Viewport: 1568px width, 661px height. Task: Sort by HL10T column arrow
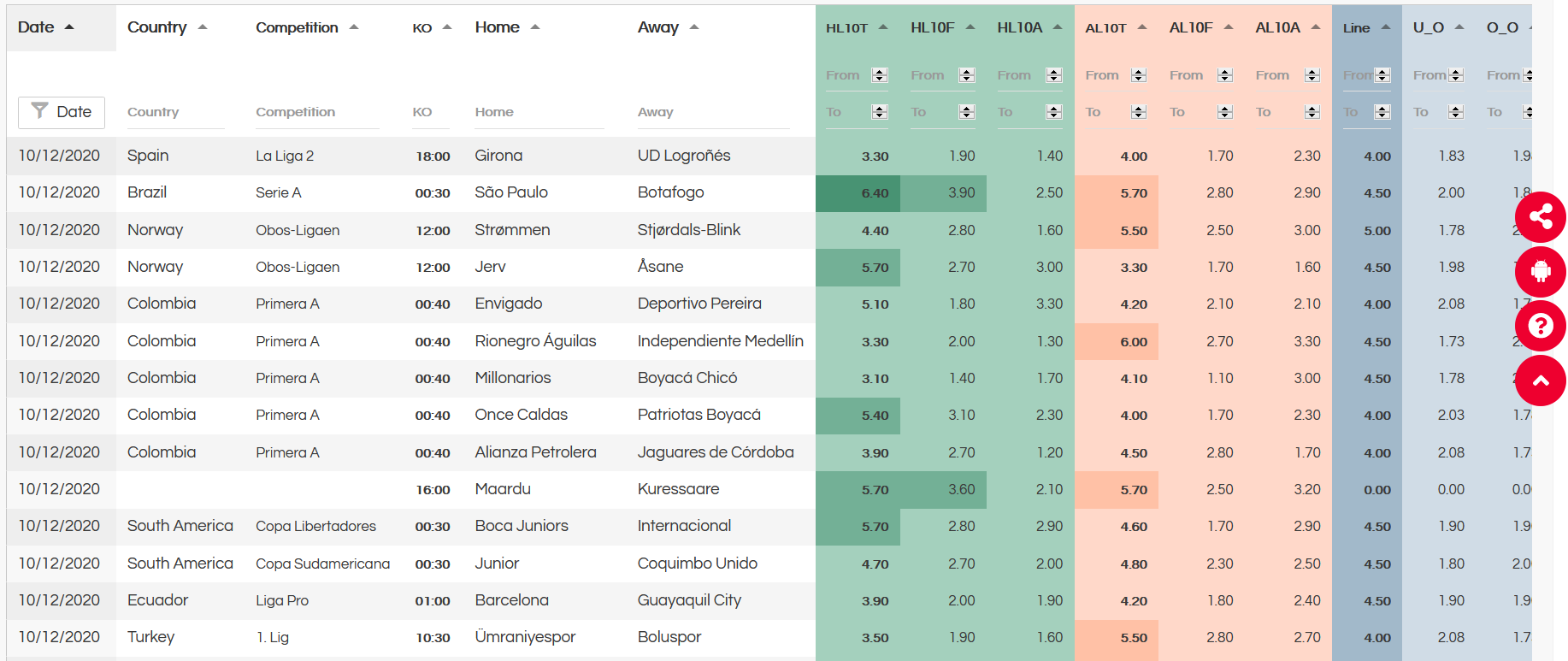coord(883,27)
